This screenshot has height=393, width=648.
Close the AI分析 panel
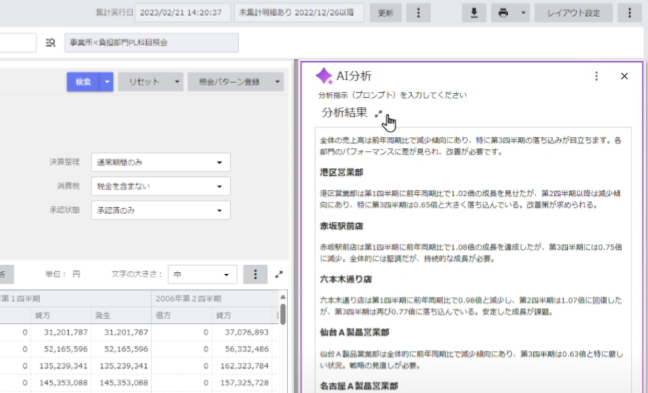pyautogui.click(x=624, y=76)
